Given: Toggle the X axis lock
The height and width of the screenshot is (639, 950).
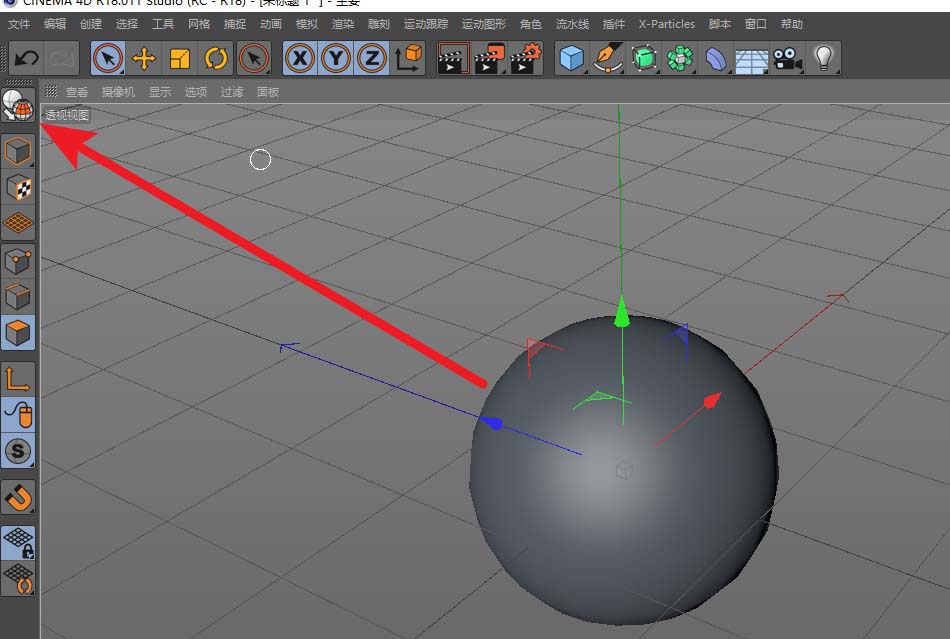Looking at the screenshot, I should [299, 59].
